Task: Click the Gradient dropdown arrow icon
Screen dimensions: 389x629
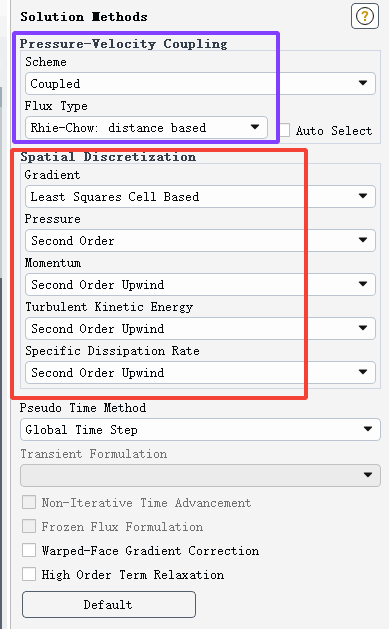Action: click(x=363, y=196)
